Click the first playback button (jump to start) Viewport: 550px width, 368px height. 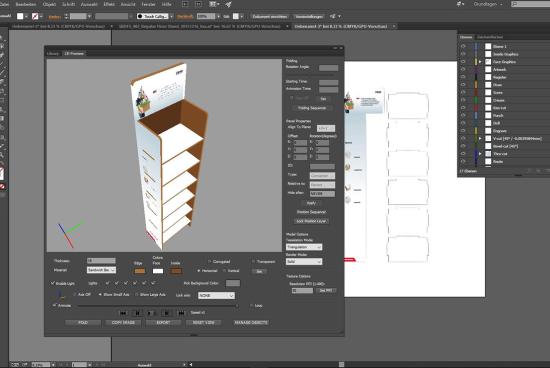[x=123, y=313]
